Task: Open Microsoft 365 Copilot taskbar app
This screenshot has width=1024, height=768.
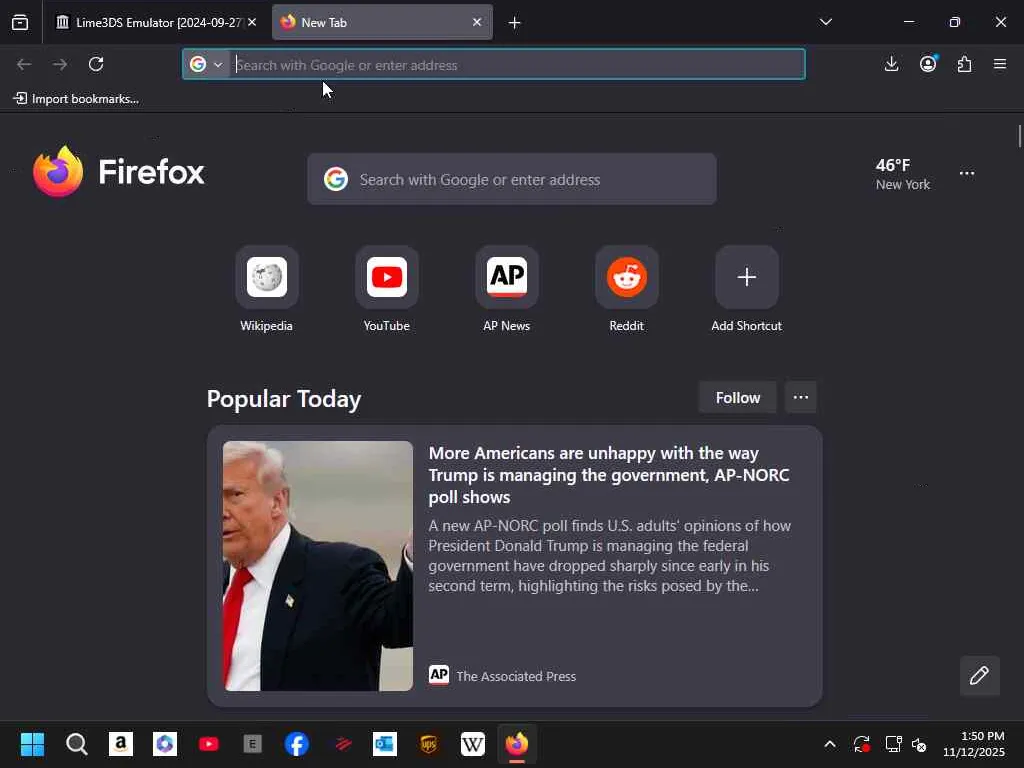Action: coord(165,744)
